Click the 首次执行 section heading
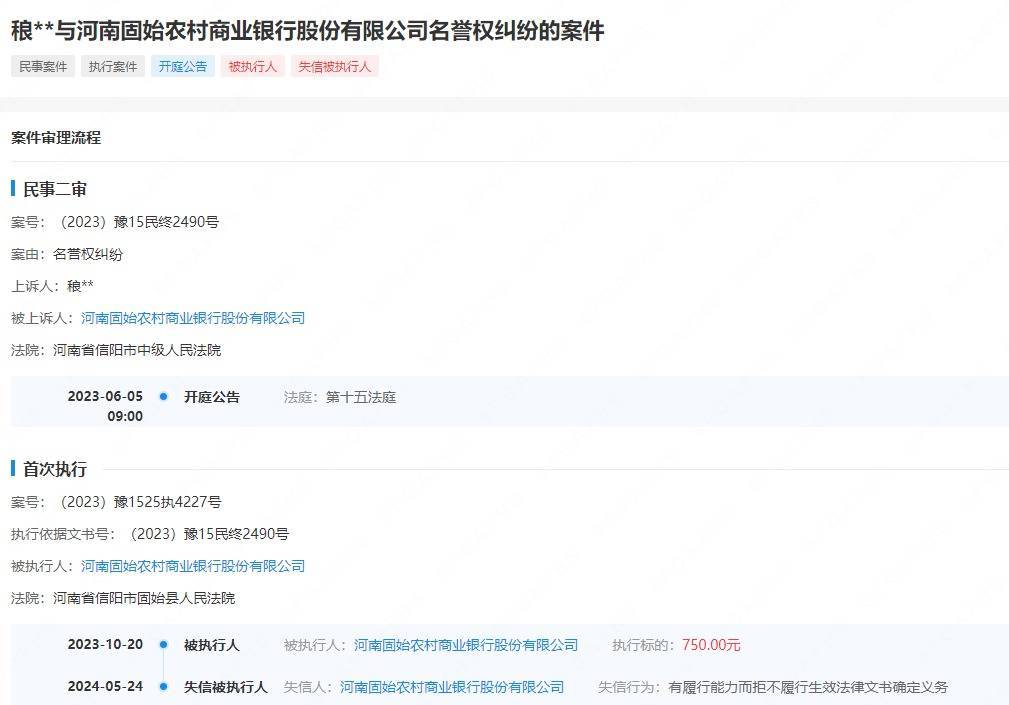Screen dimensions: 1009x705 tap(55, 469)
